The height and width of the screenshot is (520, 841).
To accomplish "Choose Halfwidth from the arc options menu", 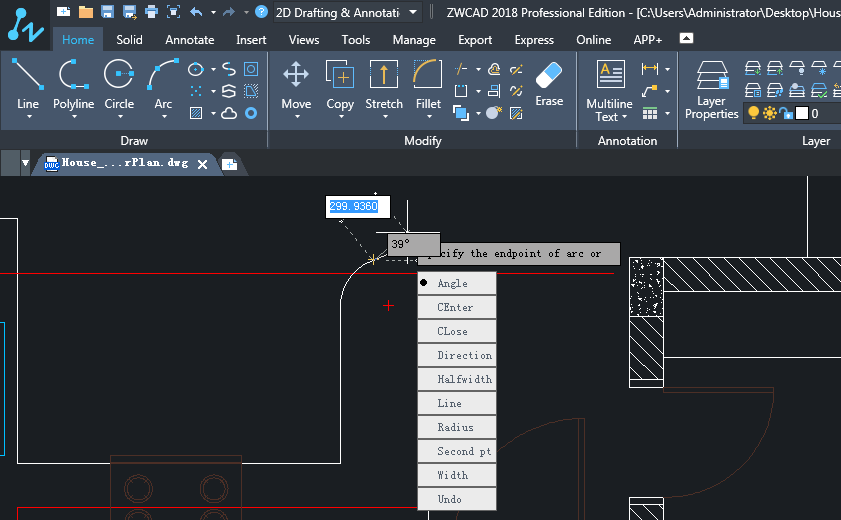I will coord(457,379).
